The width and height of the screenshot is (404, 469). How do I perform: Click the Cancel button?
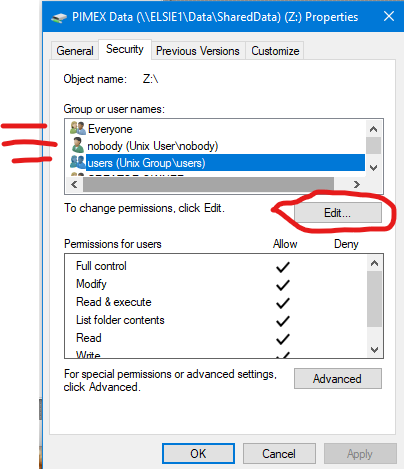tap(279, 453)
